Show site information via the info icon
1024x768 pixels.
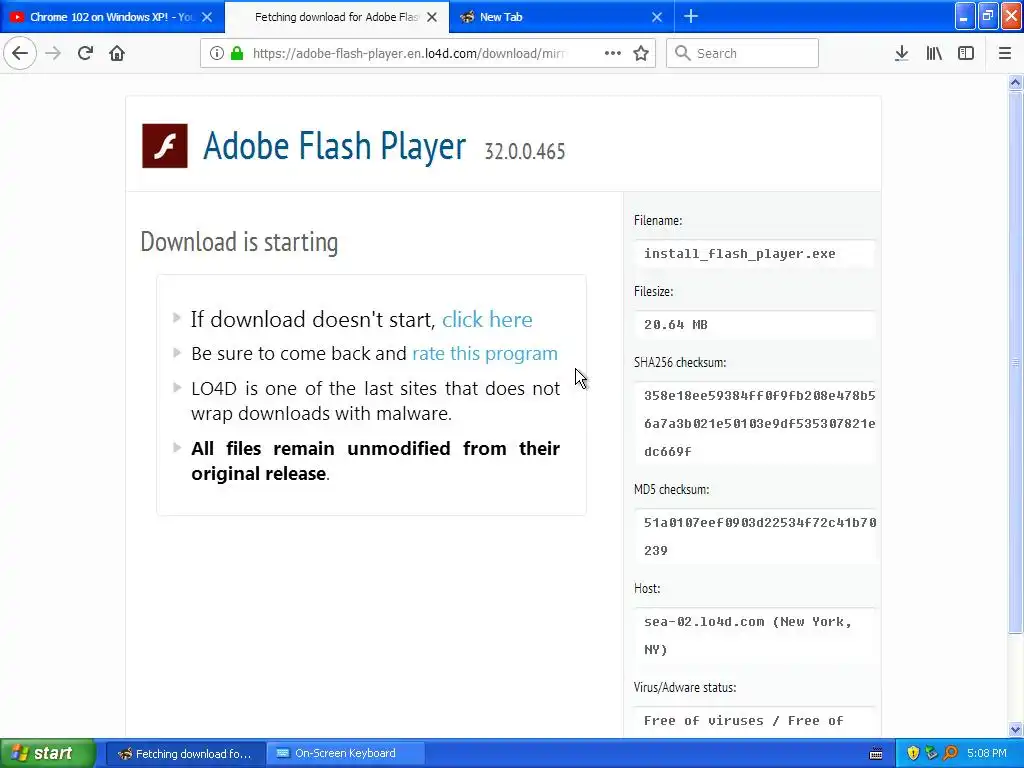point(217,53)
